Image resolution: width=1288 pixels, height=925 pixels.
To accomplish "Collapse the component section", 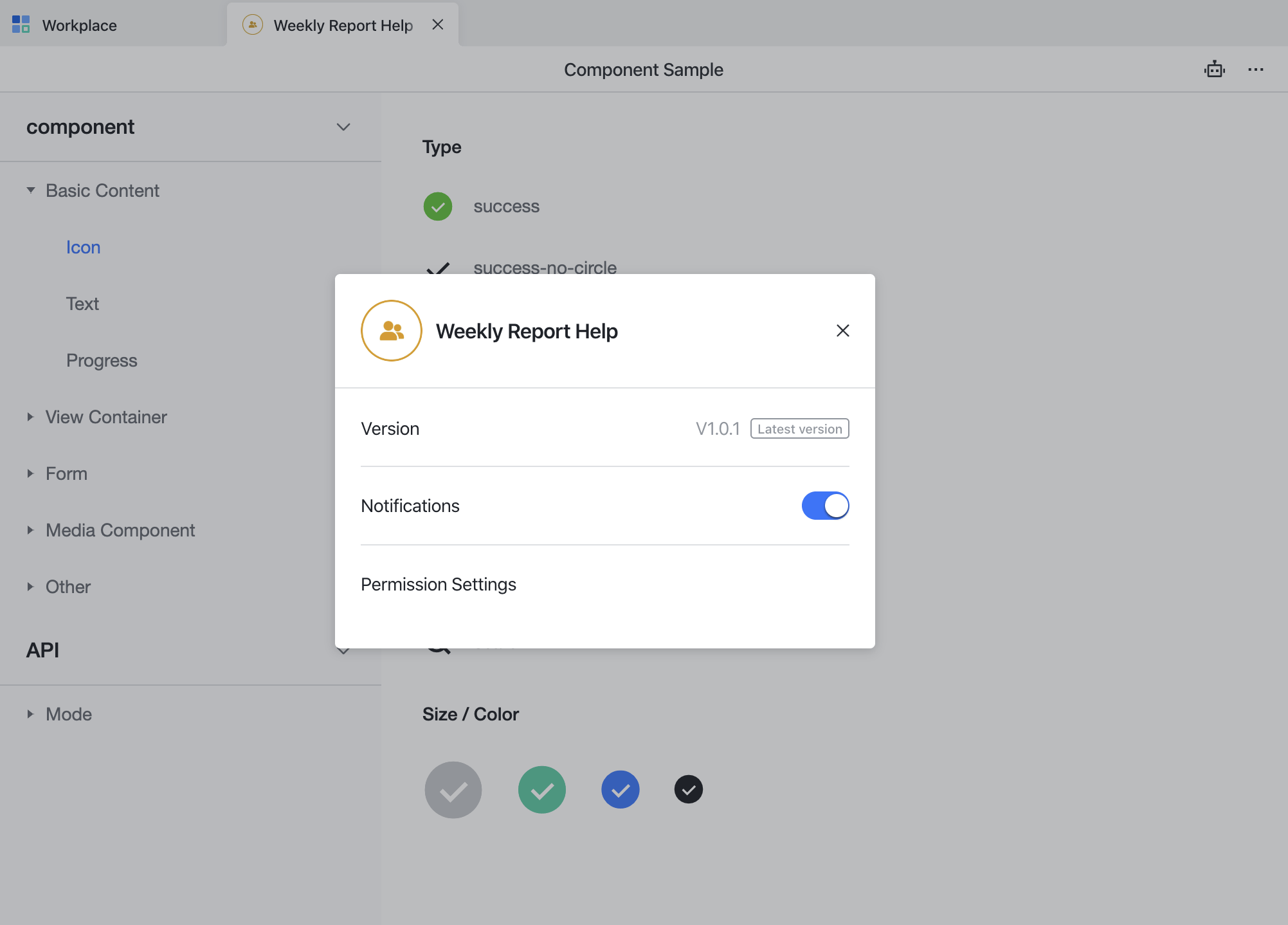I will click(x=343, y=127).
